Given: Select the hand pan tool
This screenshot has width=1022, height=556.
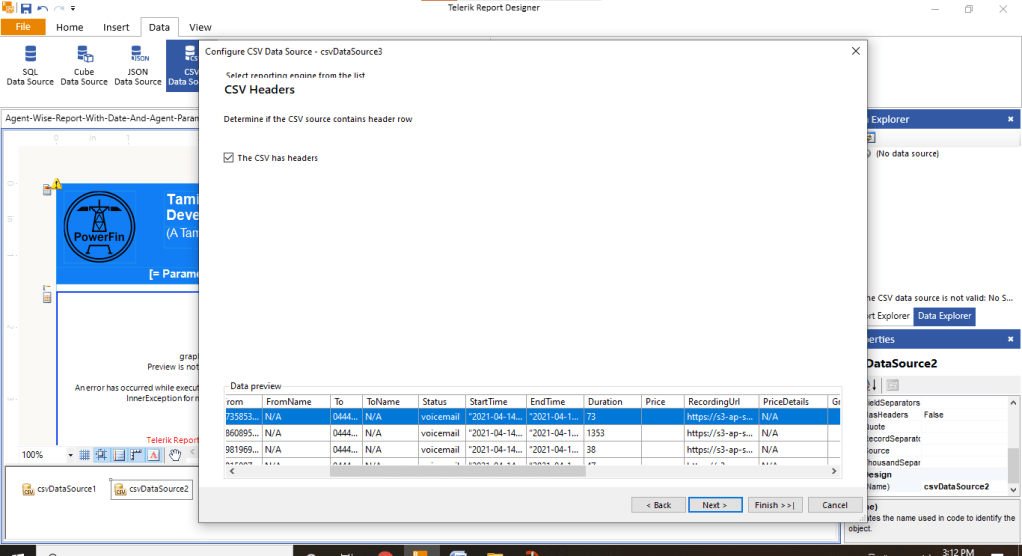Looking at the screenshot, I should click(x=175, y=455).
